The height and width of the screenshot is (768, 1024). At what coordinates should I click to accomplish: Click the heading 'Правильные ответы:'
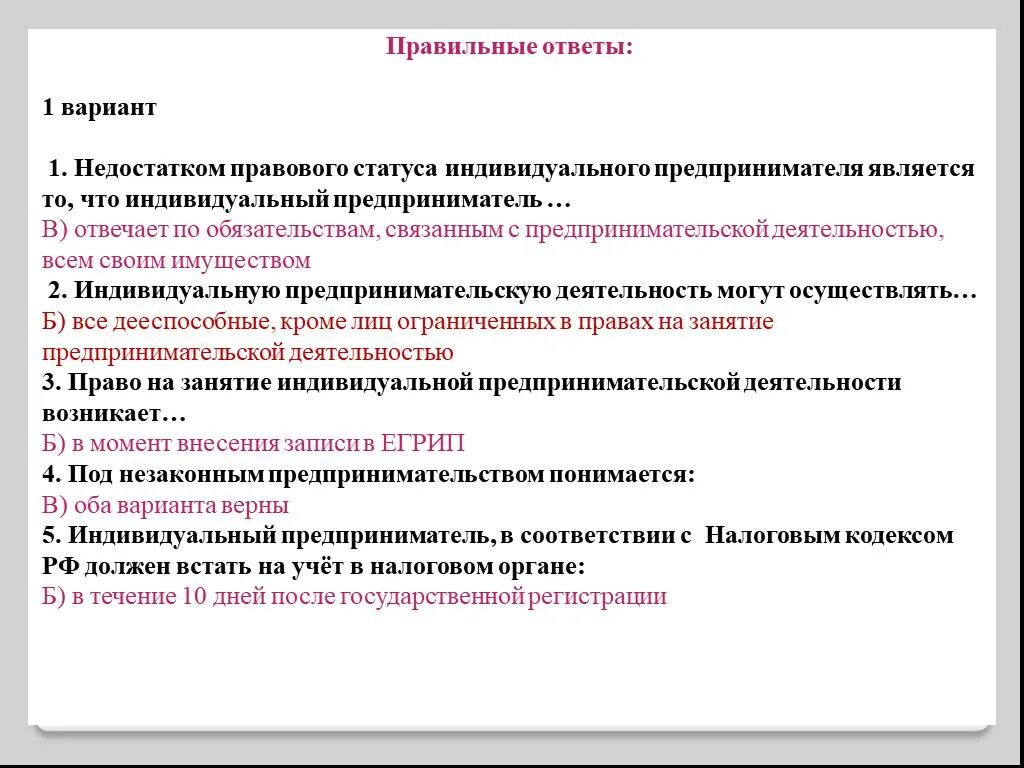(509, 47)
